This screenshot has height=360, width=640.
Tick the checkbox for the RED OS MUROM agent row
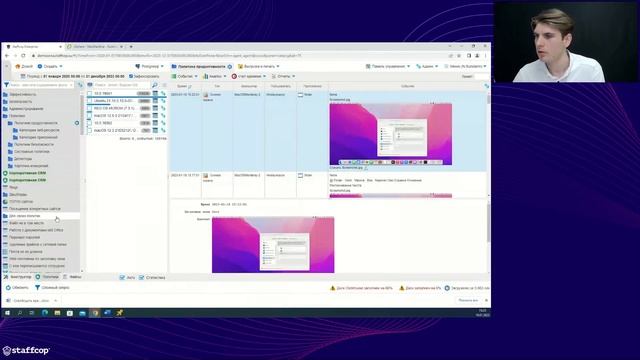coord(90,108)
